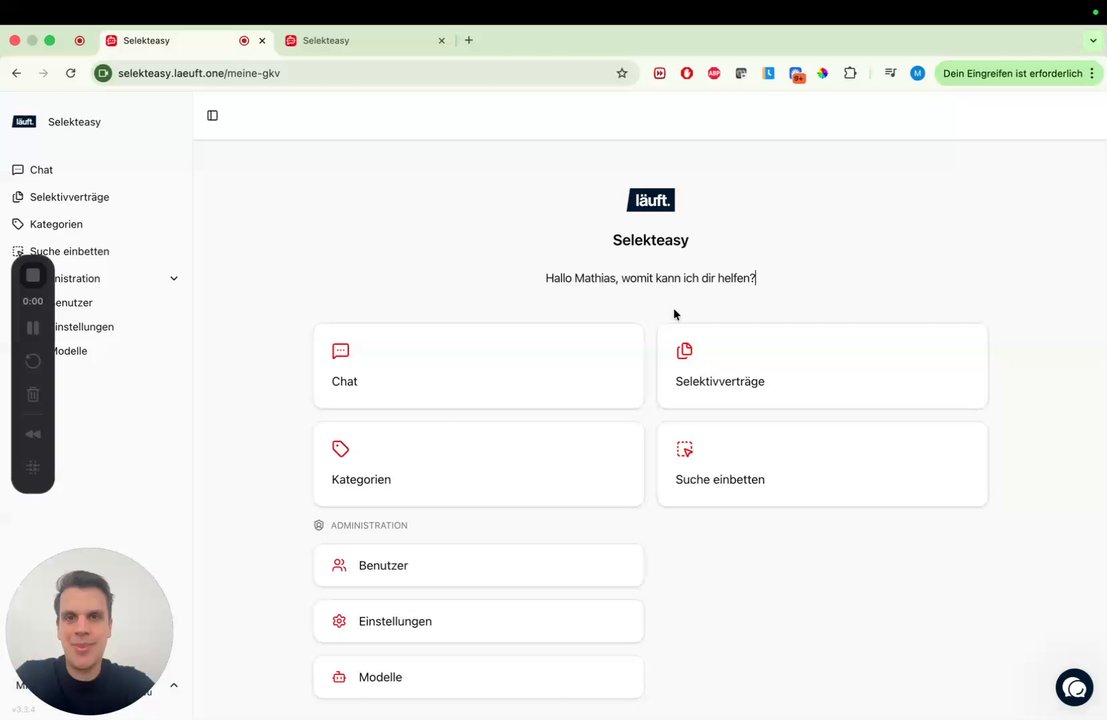This screenshot has height=720, width=1107.
Task: Open Einstellungen administration row
Action: [479, 621]
